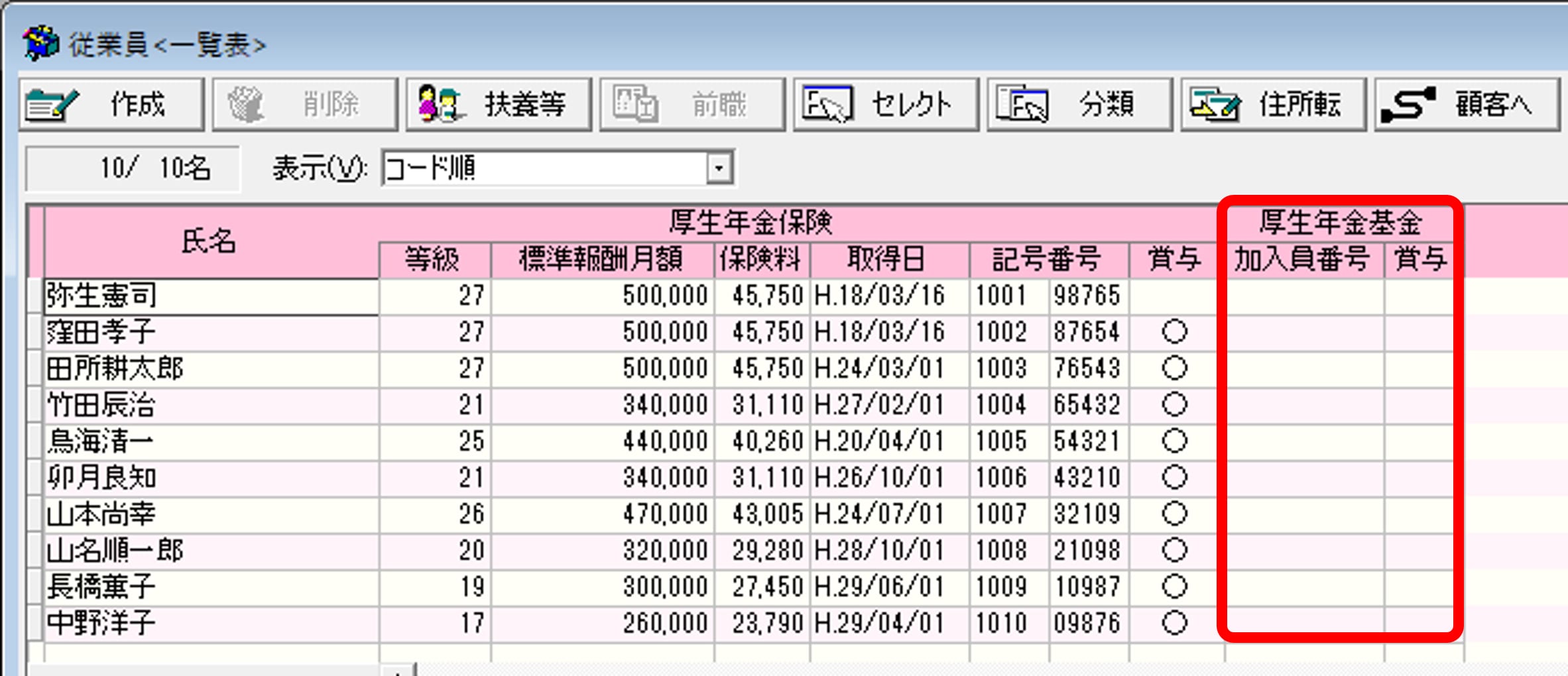The width and height of the screenshot is (1568, 676).
Task: Toggle 賞与 circle for 竹田辰治
Action: pyautogui.click(x=1174, y=404)
